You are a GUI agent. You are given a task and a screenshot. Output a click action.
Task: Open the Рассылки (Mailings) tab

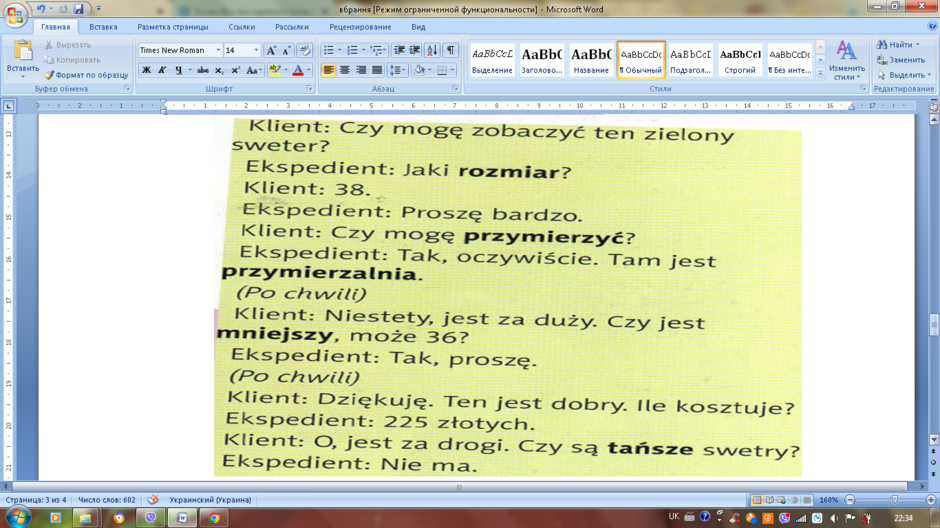(x=292, y=27)
